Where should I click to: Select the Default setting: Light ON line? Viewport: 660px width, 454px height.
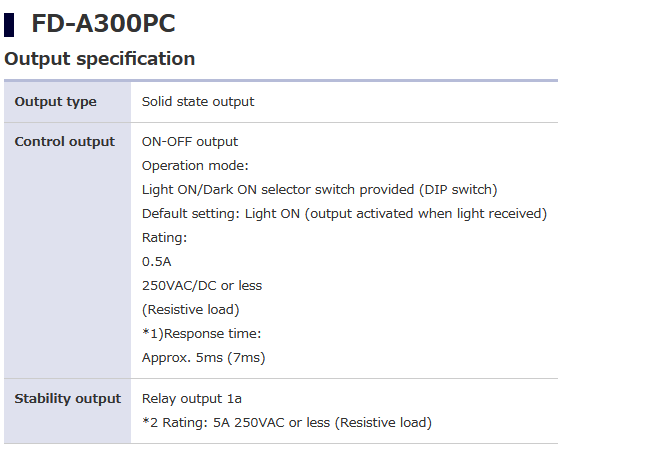click(344, 214)
